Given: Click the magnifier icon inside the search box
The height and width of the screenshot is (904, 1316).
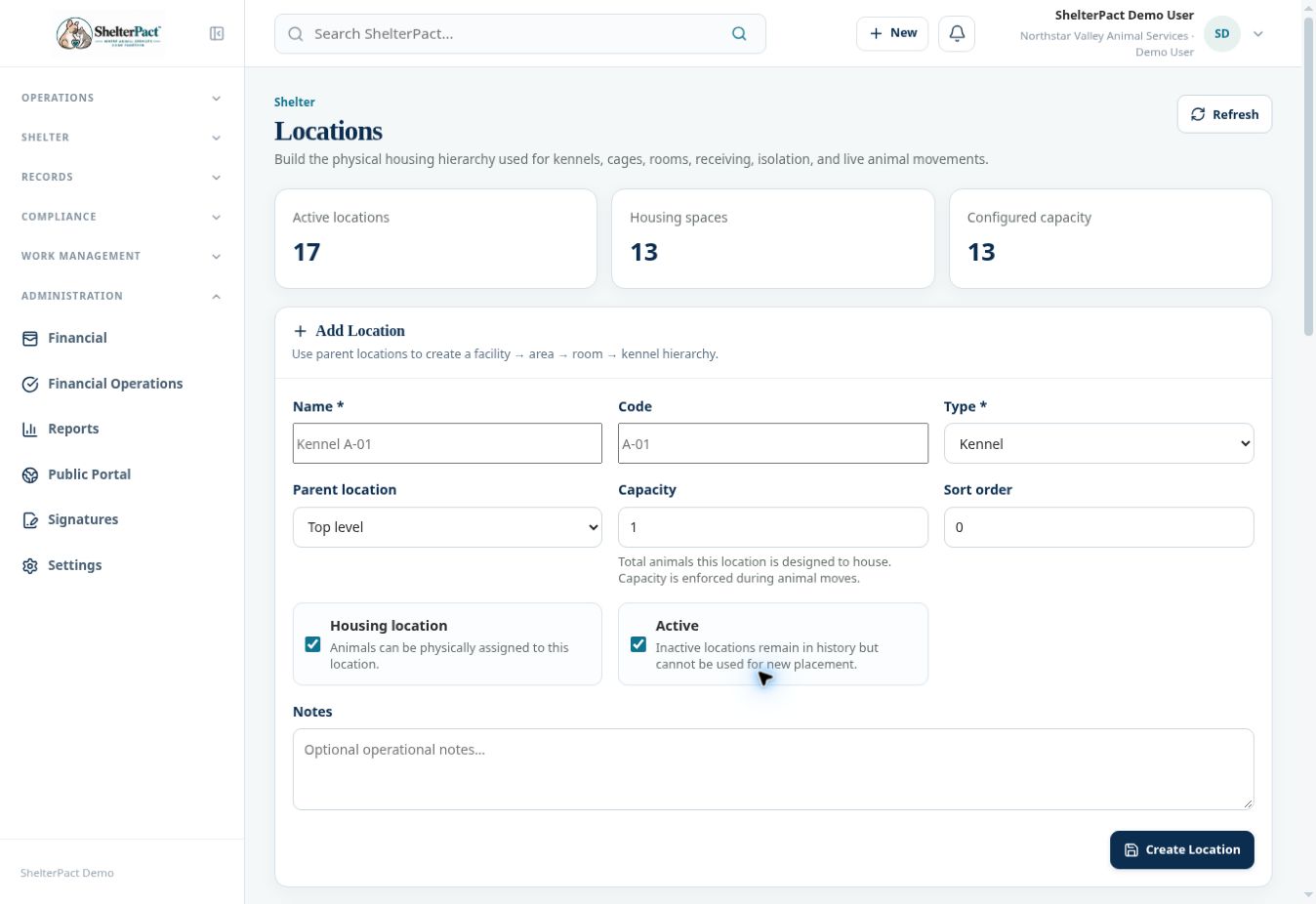Looking at the screenshot, I should 739,33.
